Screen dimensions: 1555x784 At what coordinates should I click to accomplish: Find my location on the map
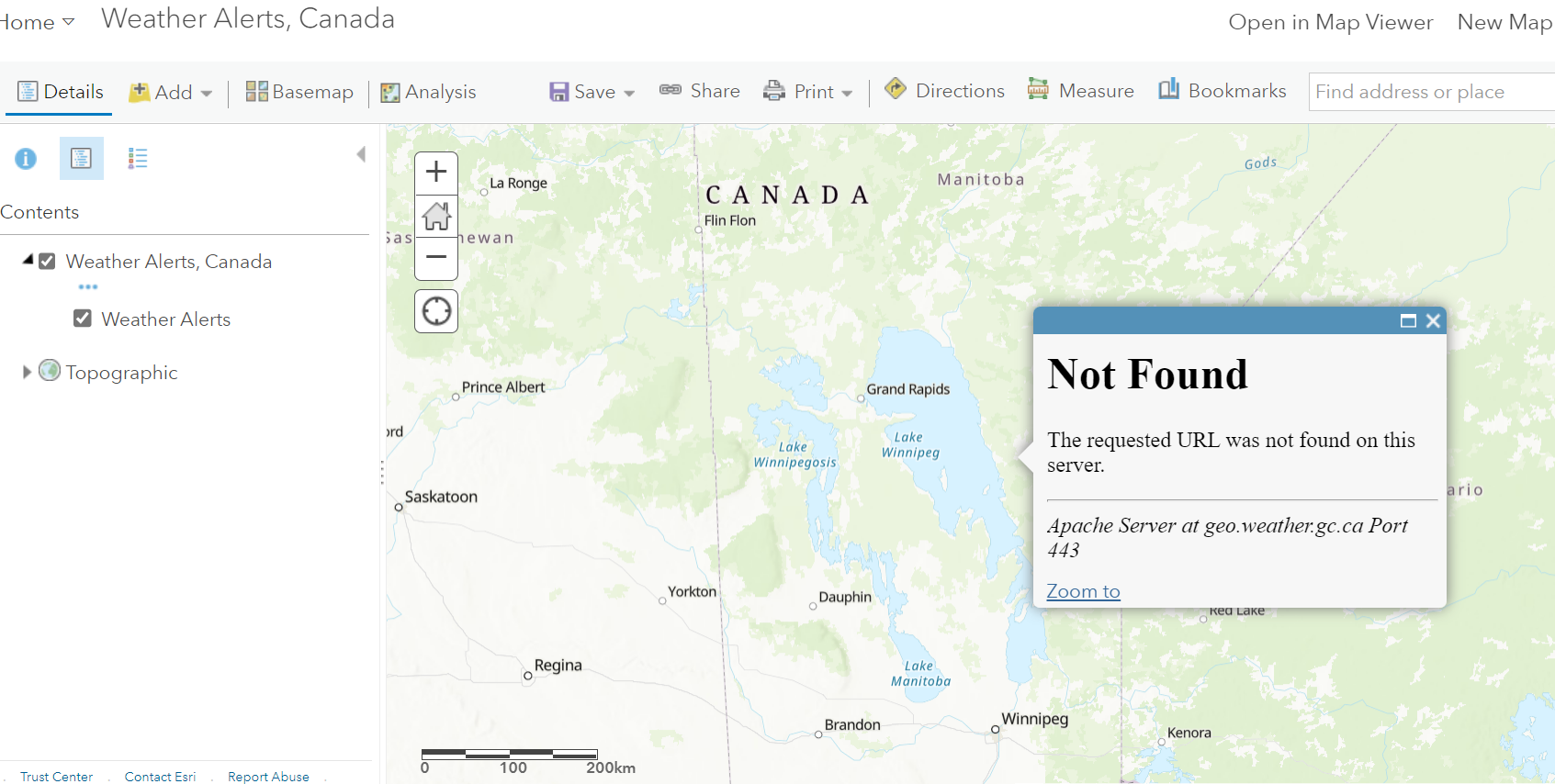(x=436, y=311)
